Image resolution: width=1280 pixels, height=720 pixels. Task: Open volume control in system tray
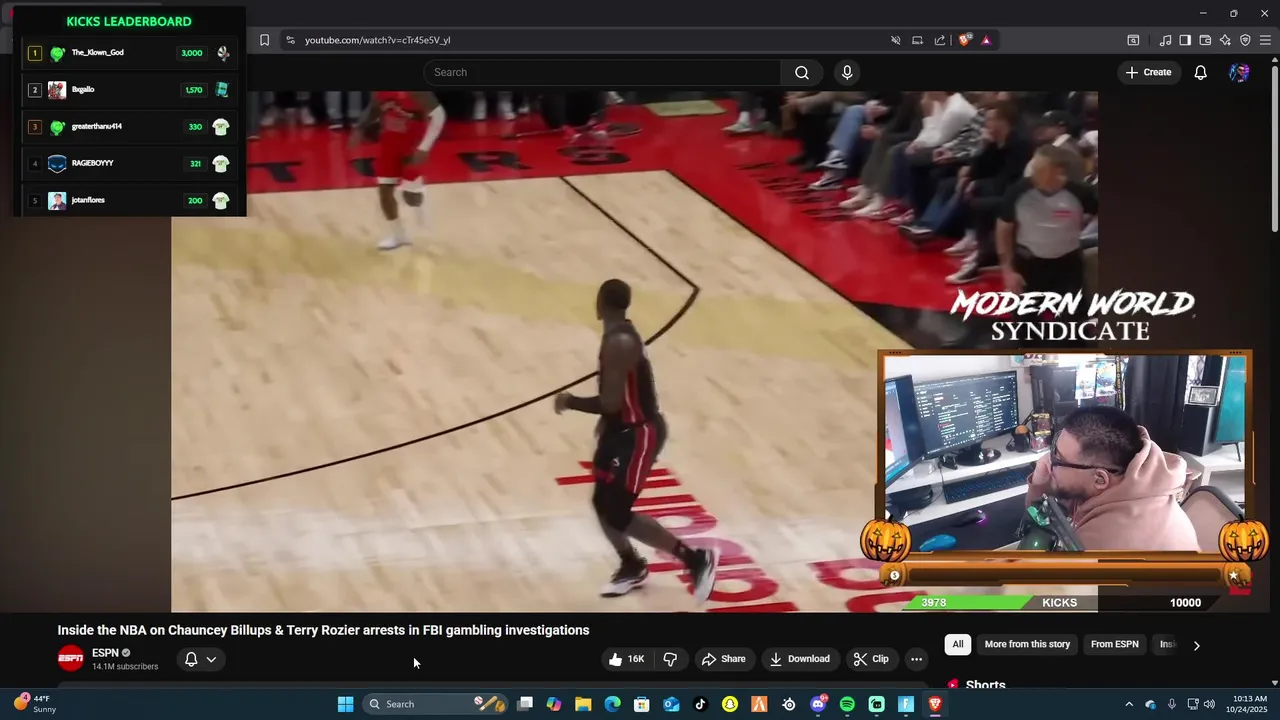[x=1209, y=704]
